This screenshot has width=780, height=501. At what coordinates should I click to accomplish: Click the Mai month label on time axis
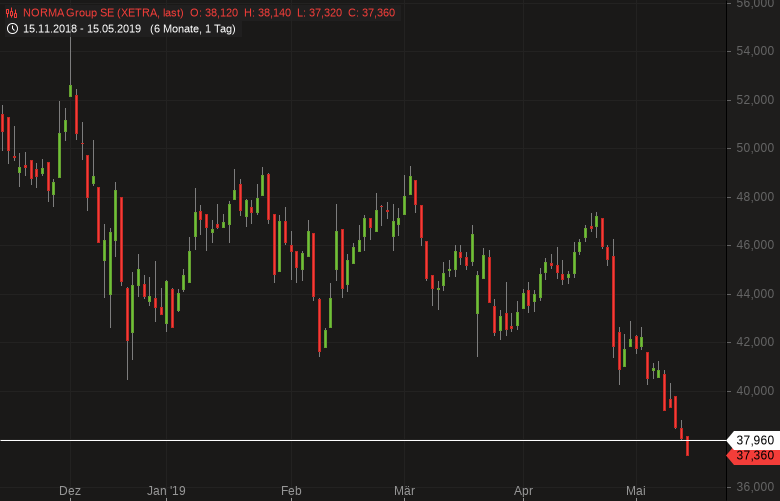636,491
